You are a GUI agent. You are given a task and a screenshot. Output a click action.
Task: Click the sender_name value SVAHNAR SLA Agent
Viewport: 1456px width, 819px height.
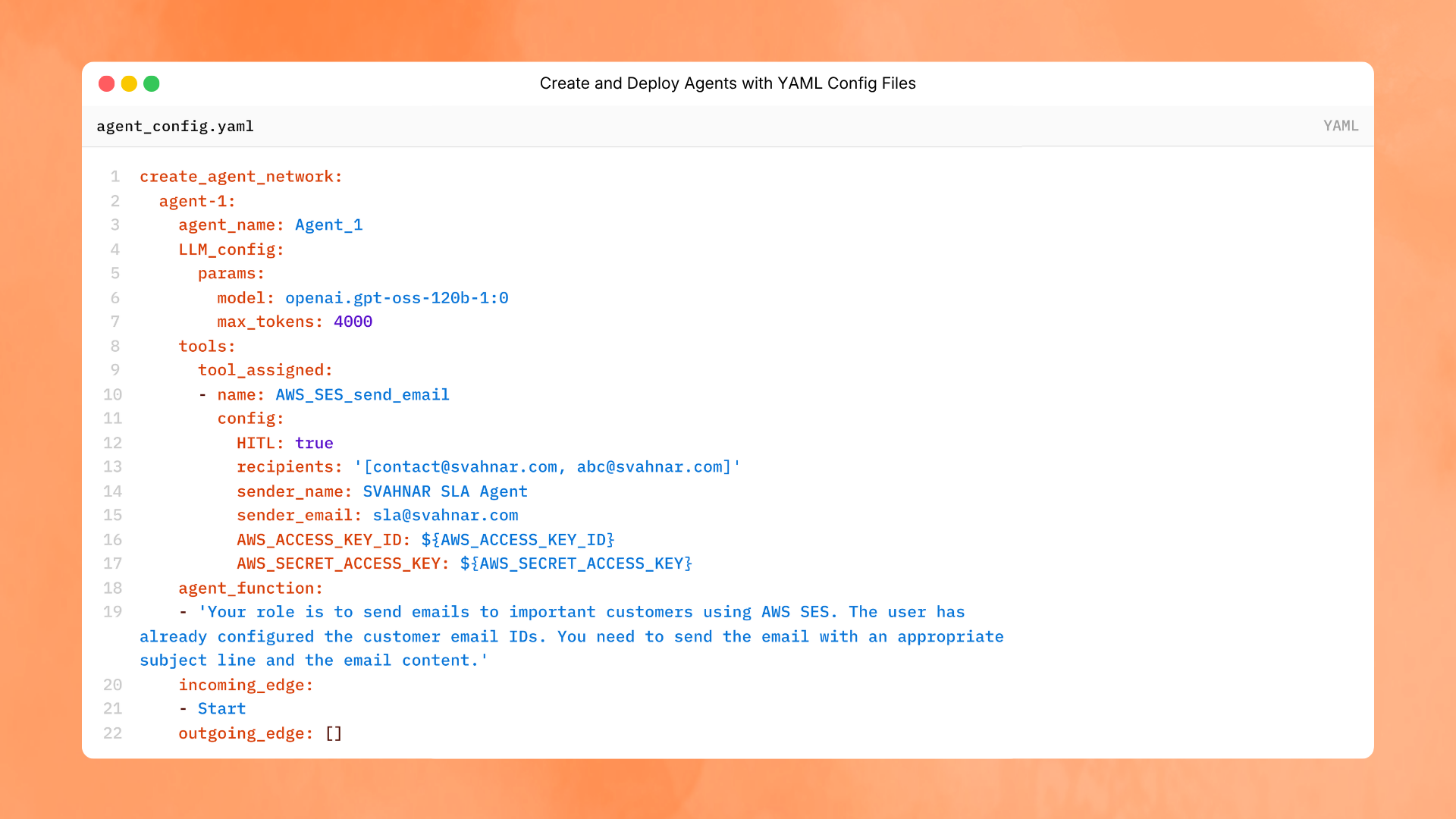(x=445, y=491)
